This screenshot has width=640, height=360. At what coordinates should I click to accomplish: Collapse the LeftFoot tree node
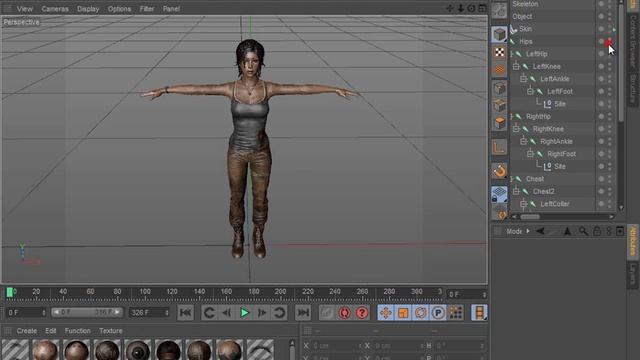[x=530, y=91]
